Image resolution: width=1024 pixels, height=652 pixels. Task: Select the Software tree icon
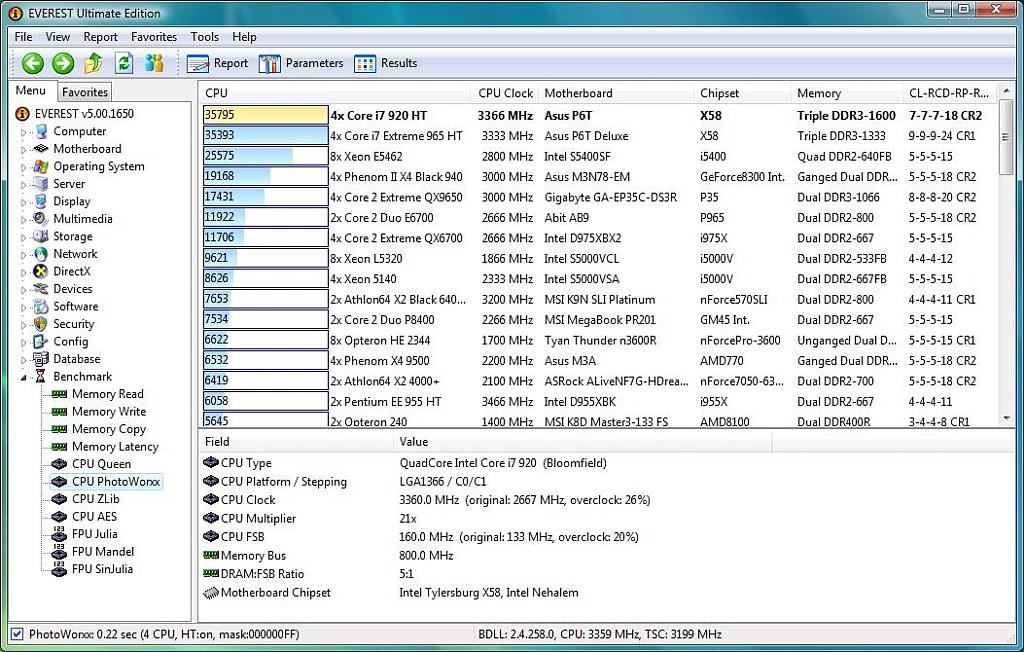(x=41, y=306)
